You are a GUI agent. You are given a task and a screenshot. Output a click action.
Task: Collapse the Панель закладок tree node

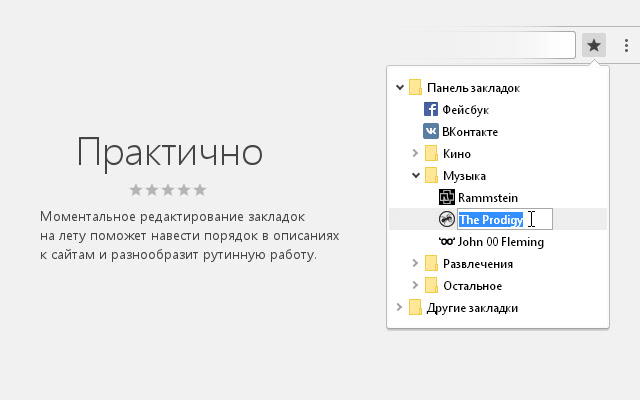pos(400,87)
